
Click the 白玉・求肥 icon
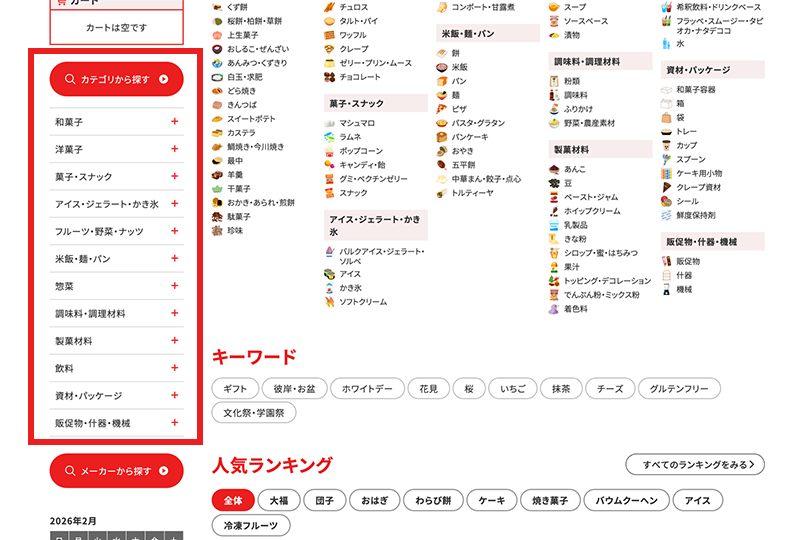point(217,77)
